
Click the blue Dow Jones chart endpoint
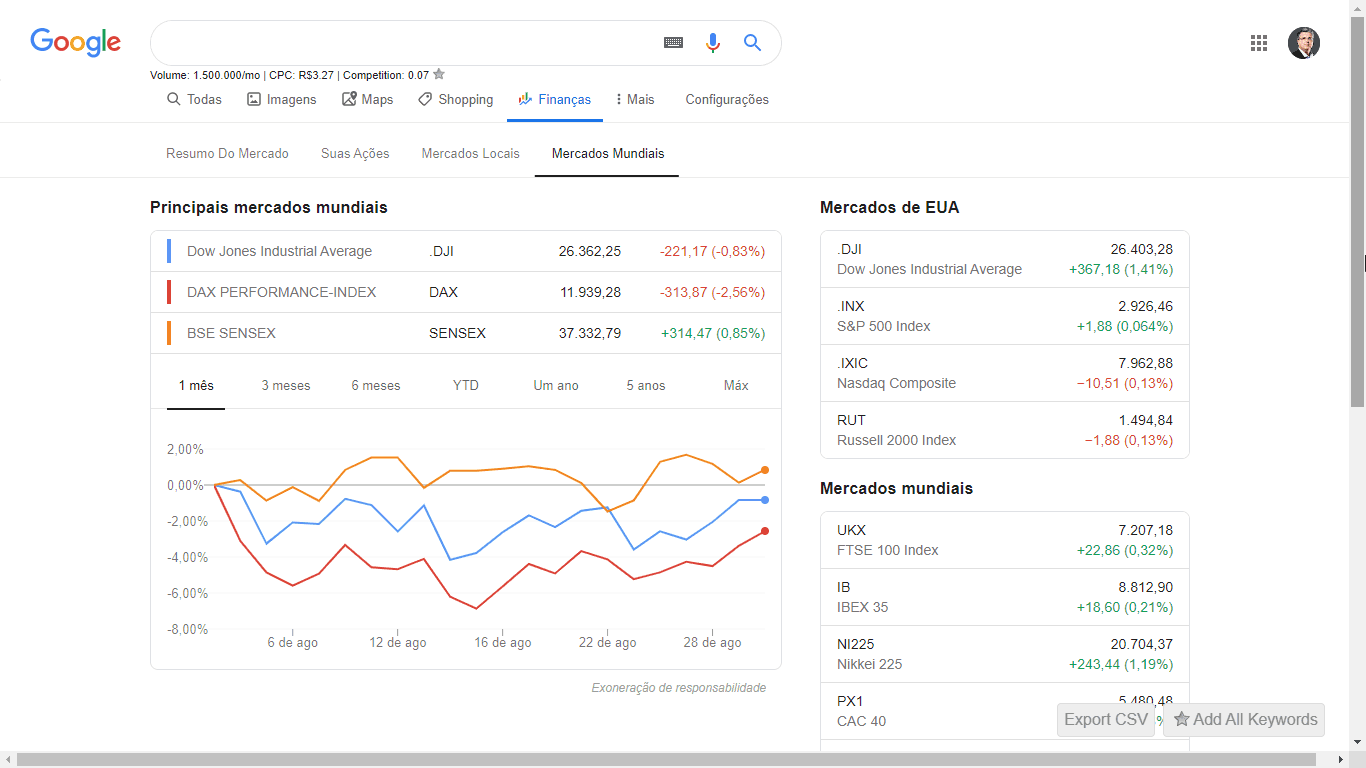click(765, 500)
